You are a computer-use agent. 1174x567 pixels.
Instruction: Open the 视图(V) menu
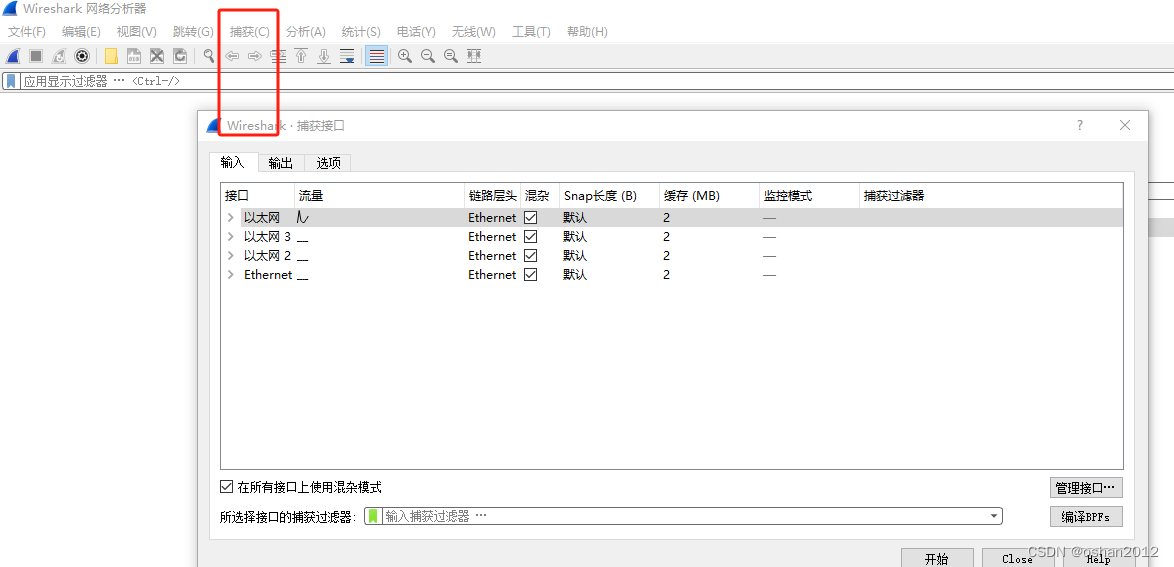coord(136,31)
